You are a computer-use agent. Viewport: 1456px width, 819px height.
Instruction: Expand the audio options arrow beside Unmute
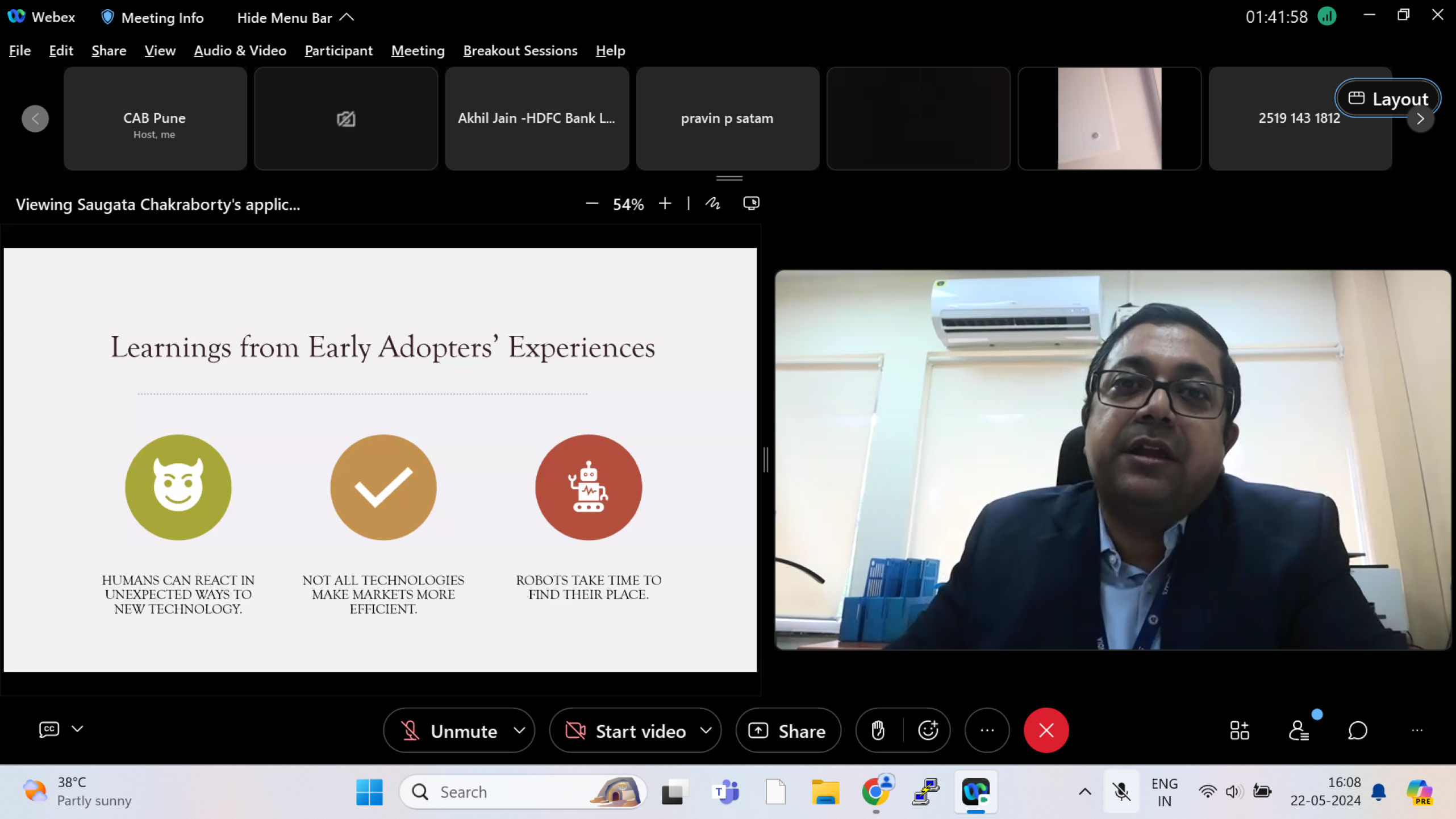519,730
